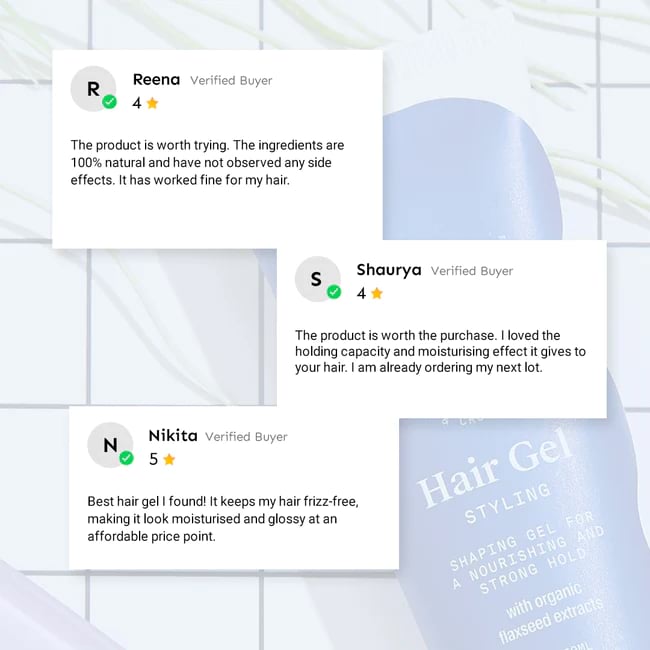650x650 pixels.
Task: Click Verified Buyer label beside Reena
Action: click(x=231, y=80)
